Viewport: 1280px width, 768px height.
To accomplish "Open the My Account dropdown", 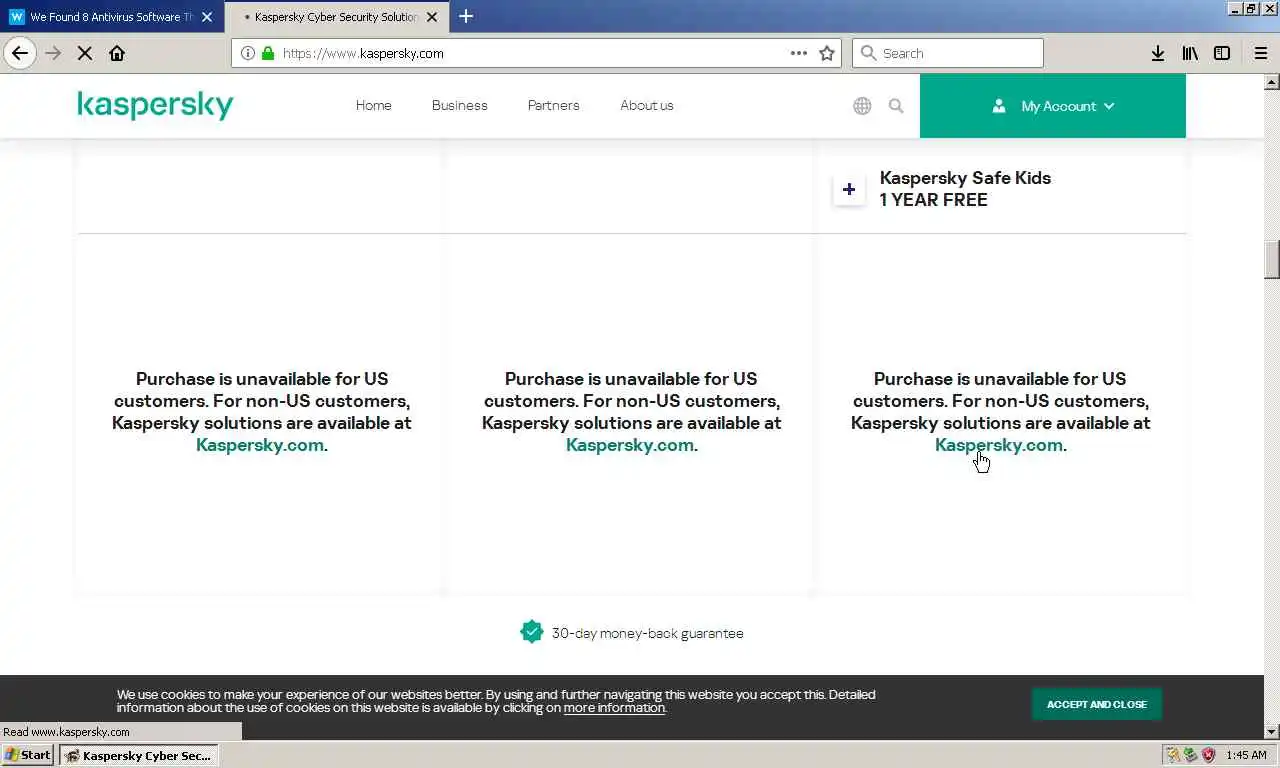I will coord(1053,106).
